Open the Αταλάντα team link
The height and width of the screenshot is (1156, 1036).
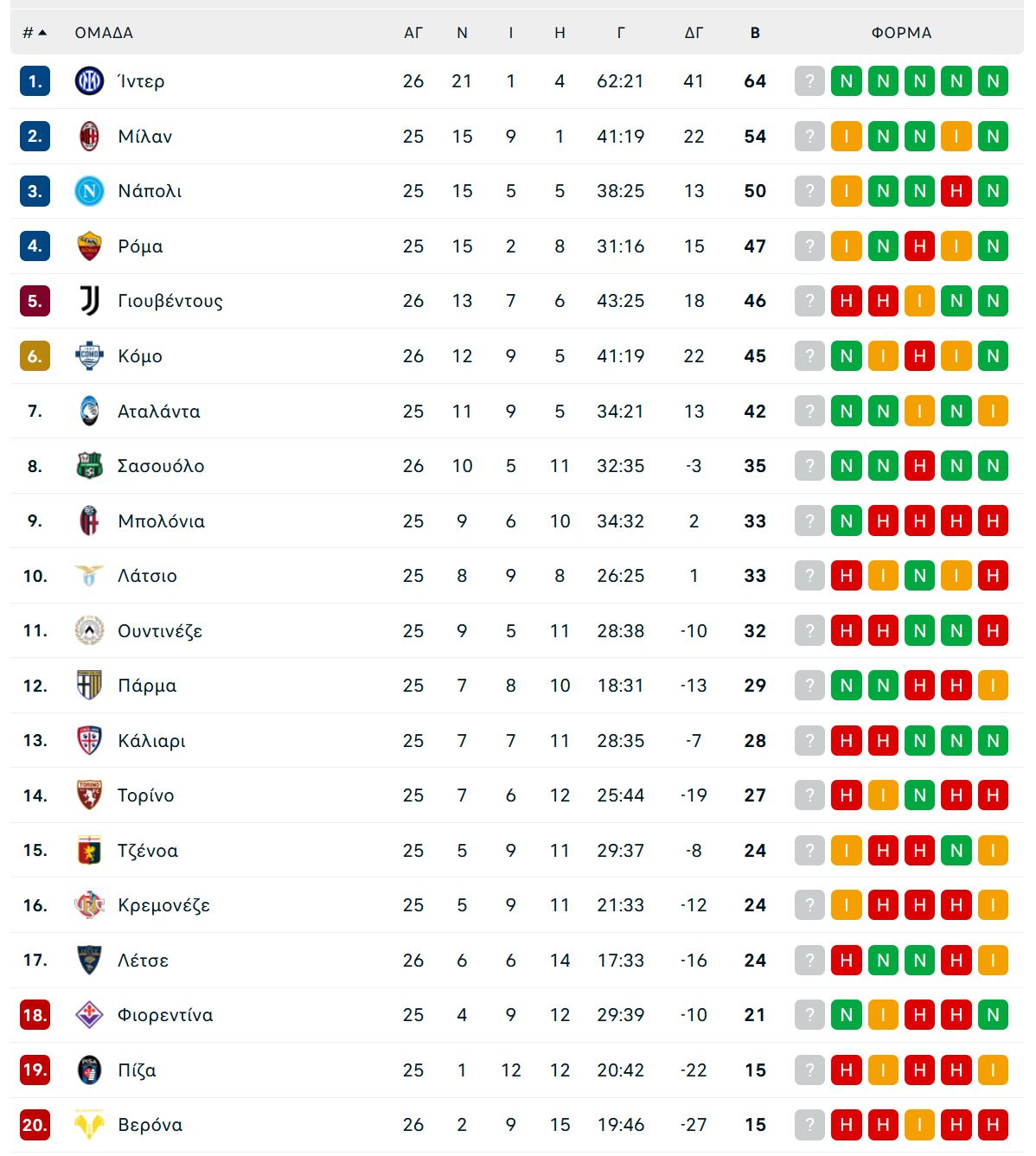tap(158, 412)
